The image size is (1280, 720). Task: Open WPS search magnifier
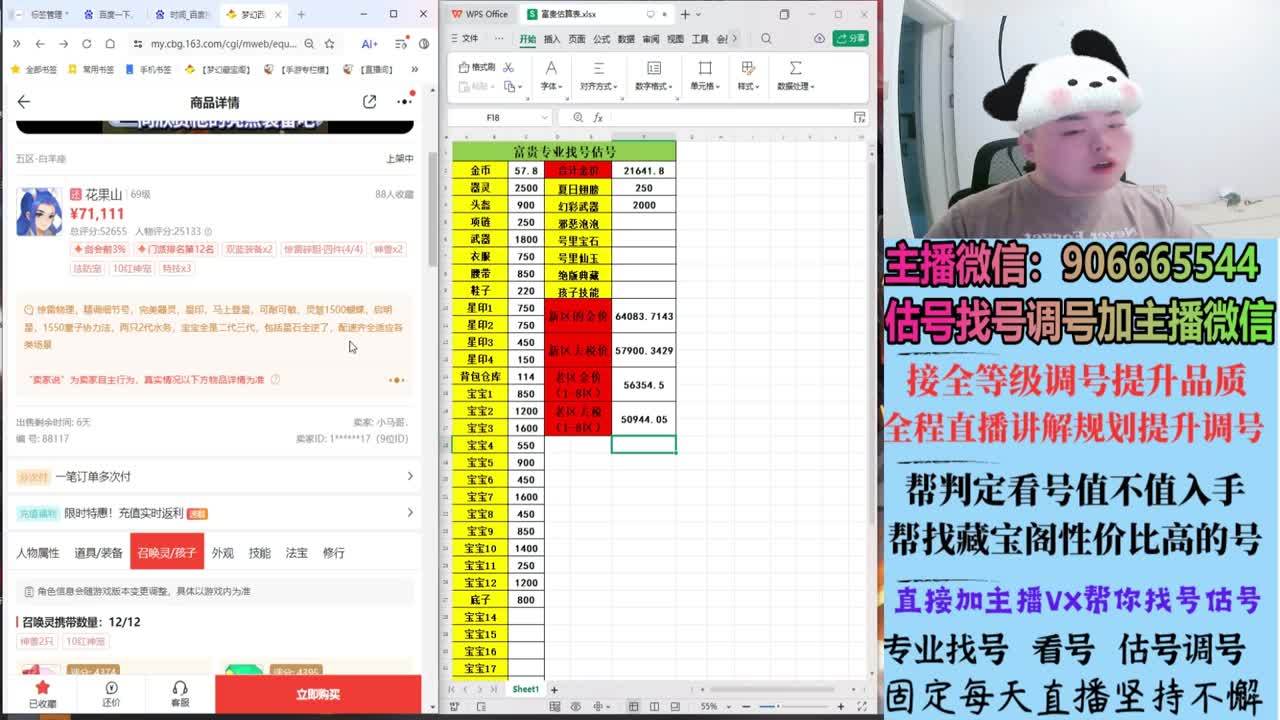[766, 39]
